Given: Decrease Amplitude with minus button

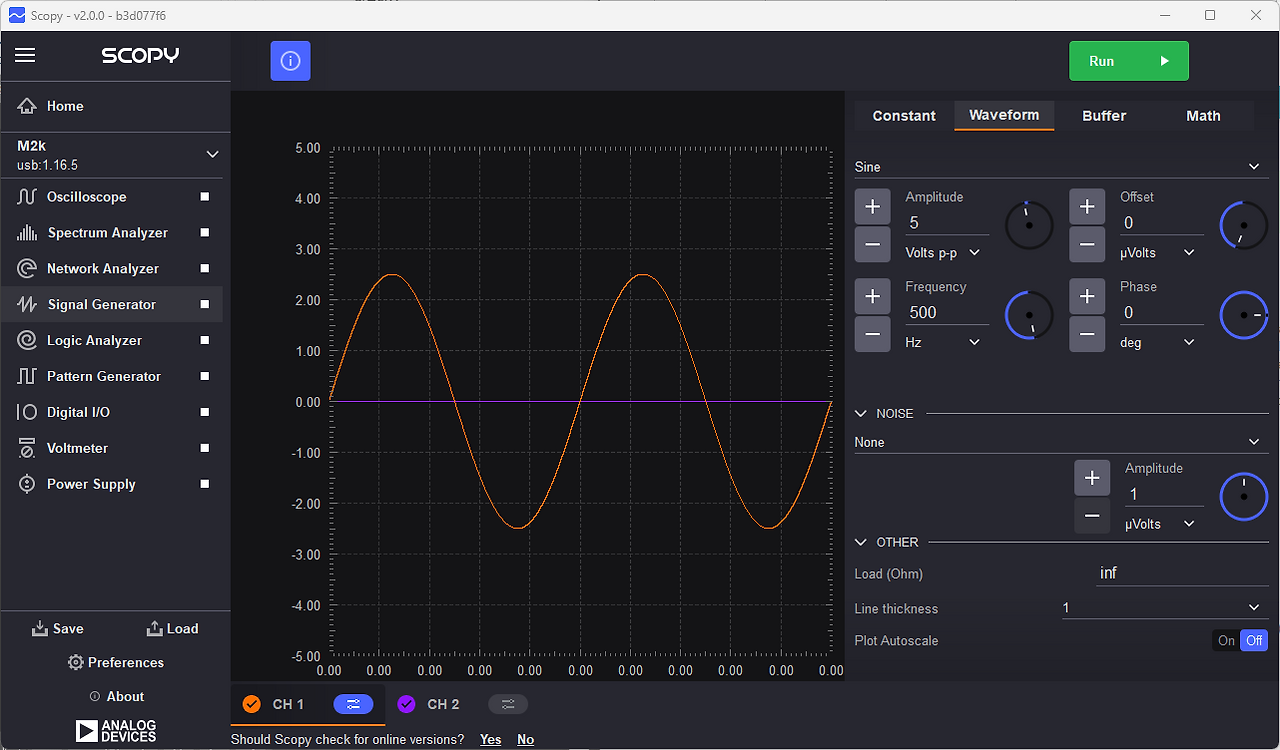Looking at the screenshot, I should (872, 244).
